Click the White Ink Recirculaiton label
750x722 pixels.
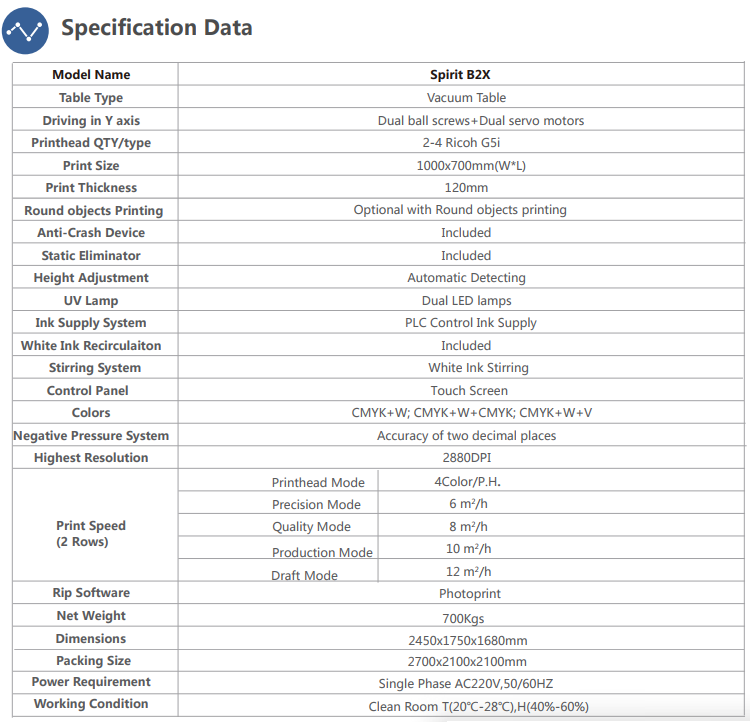(91, 345)
